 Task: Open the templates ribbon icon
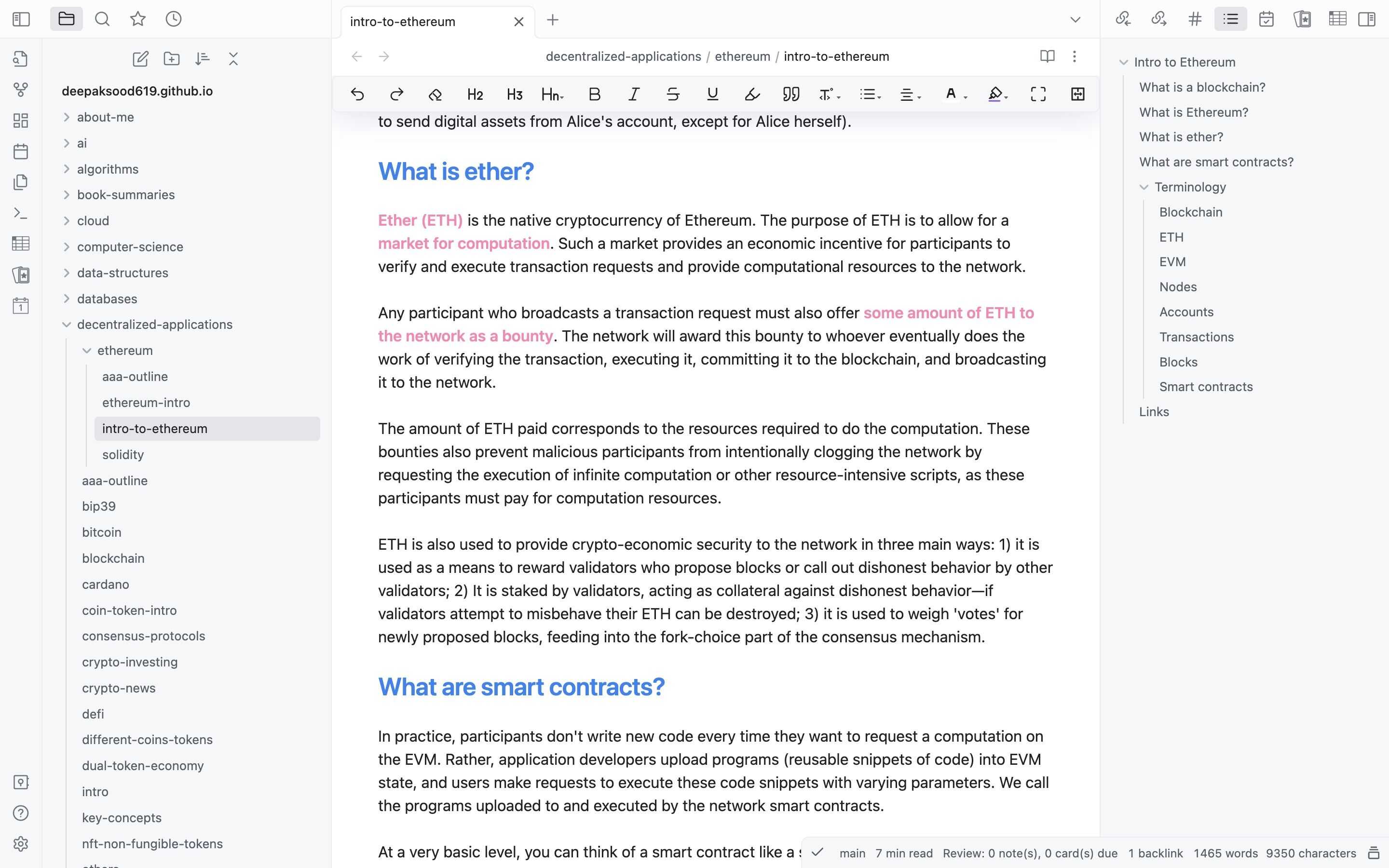coord(21,182)
